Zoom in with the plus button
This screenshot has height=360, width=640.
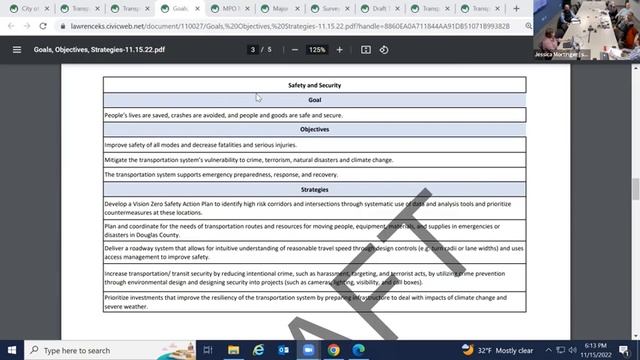pyautogui.click(x=339, y=50)
